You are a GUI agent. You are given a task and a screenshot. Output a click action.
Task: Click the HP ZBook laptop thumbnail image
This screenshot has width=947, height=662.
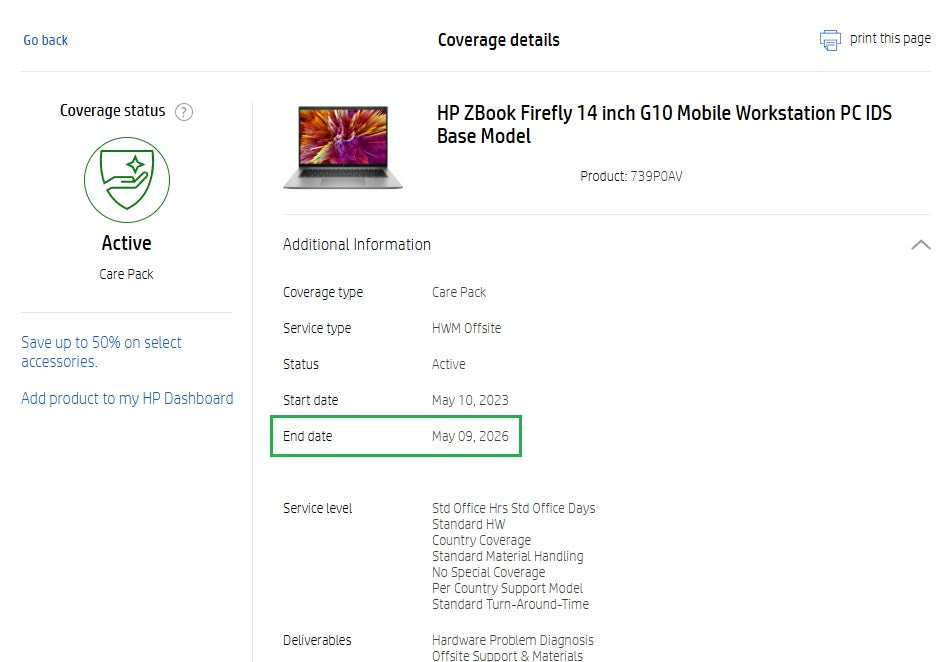[x=343, y=147]
